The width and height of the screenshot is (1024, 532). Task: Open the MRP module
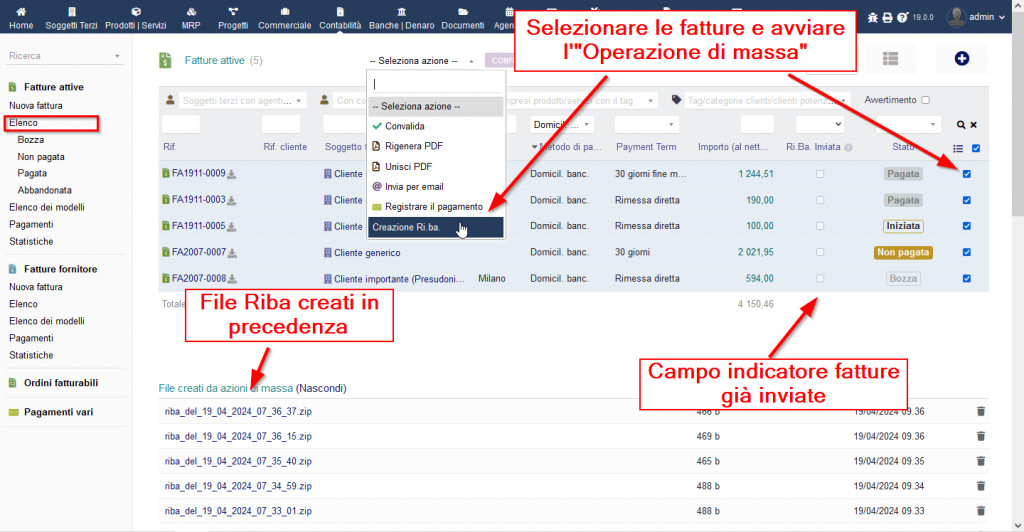(191, 18)
